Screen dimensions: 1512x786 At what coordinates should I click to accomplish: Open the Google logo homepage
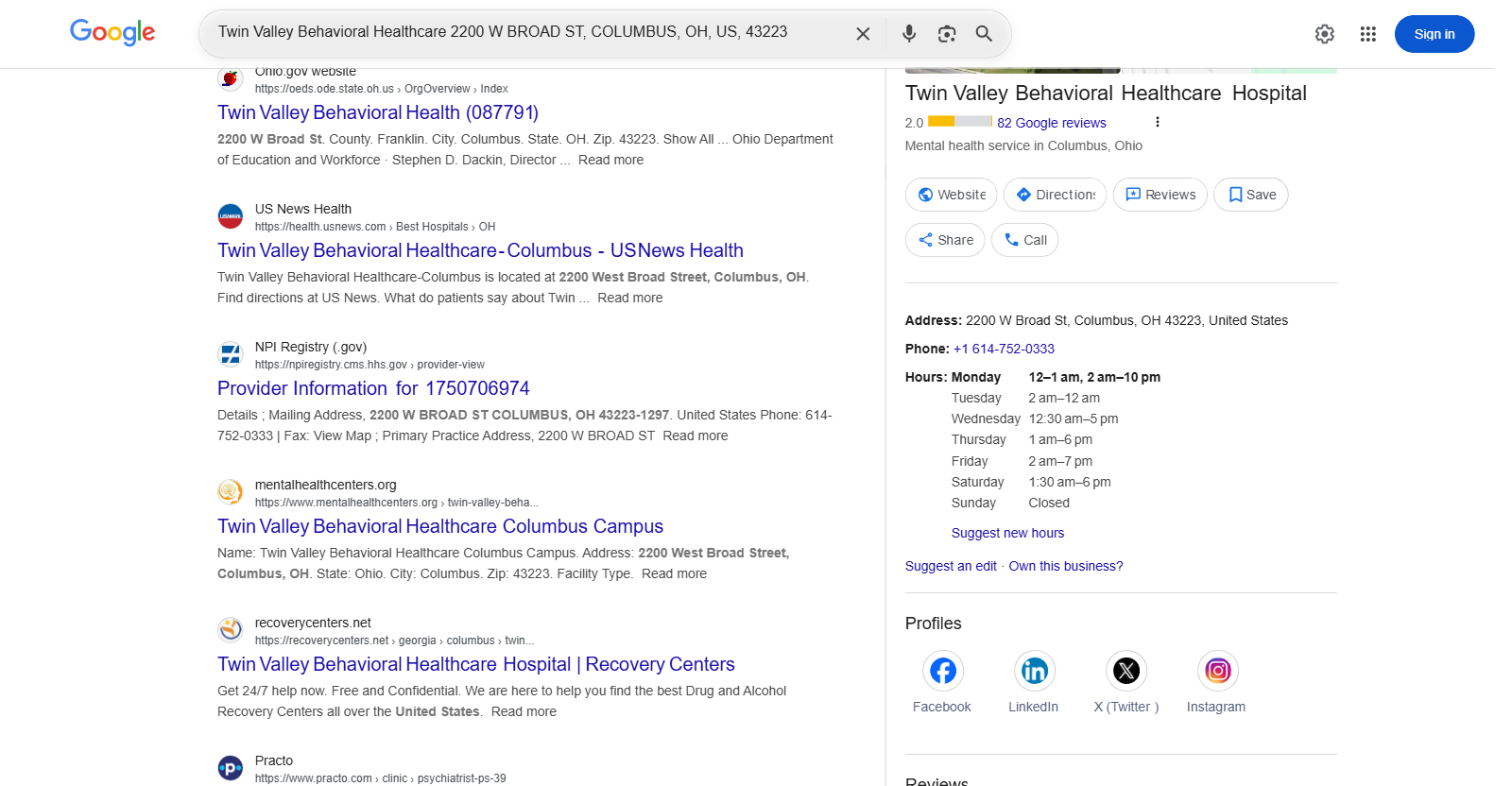point(112,32)
